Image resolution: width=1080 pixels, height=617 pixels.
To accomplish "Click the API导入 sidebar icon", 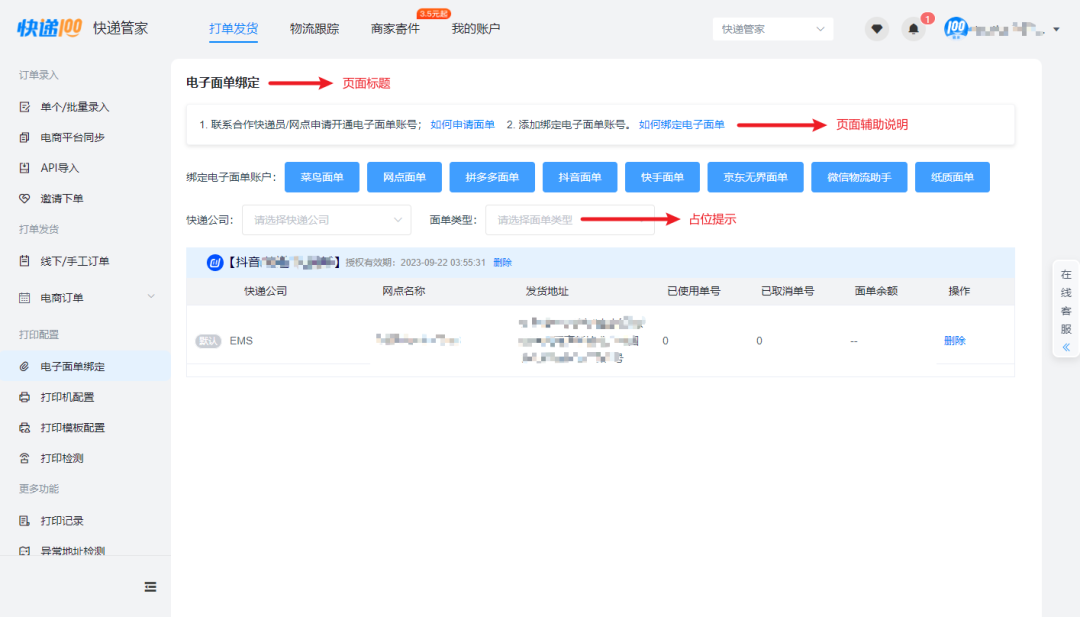I will coord(25,167).
